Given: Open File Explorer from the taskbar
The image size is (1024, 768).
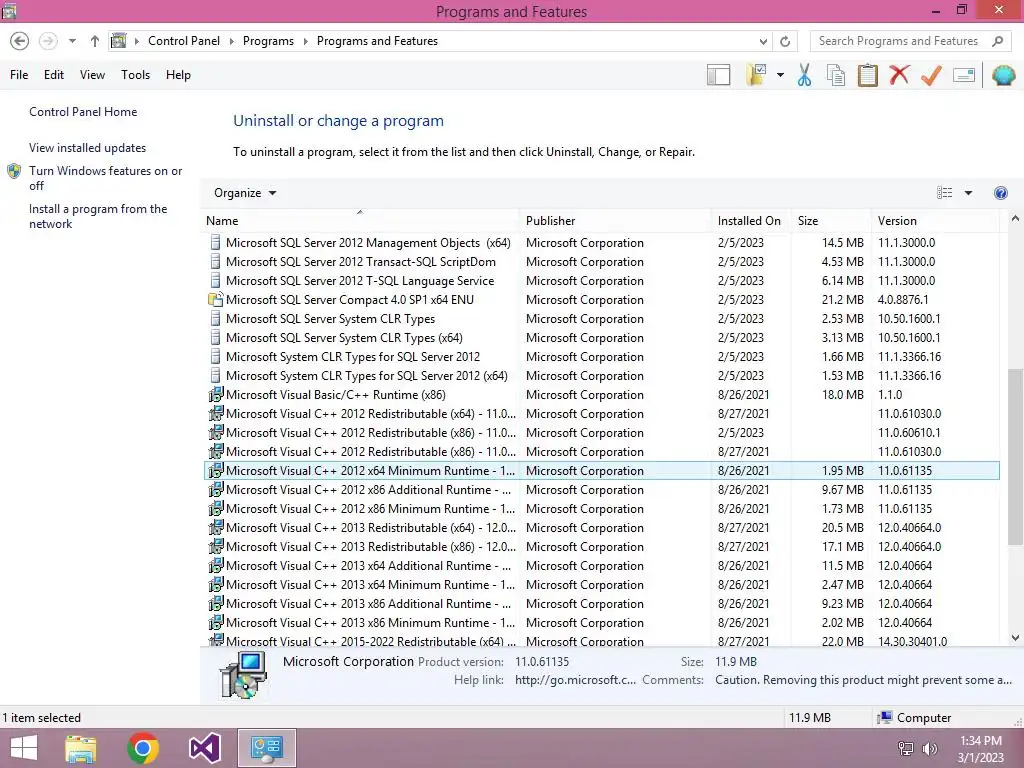Looking at the screenshot, I should (x=81, y=748).
